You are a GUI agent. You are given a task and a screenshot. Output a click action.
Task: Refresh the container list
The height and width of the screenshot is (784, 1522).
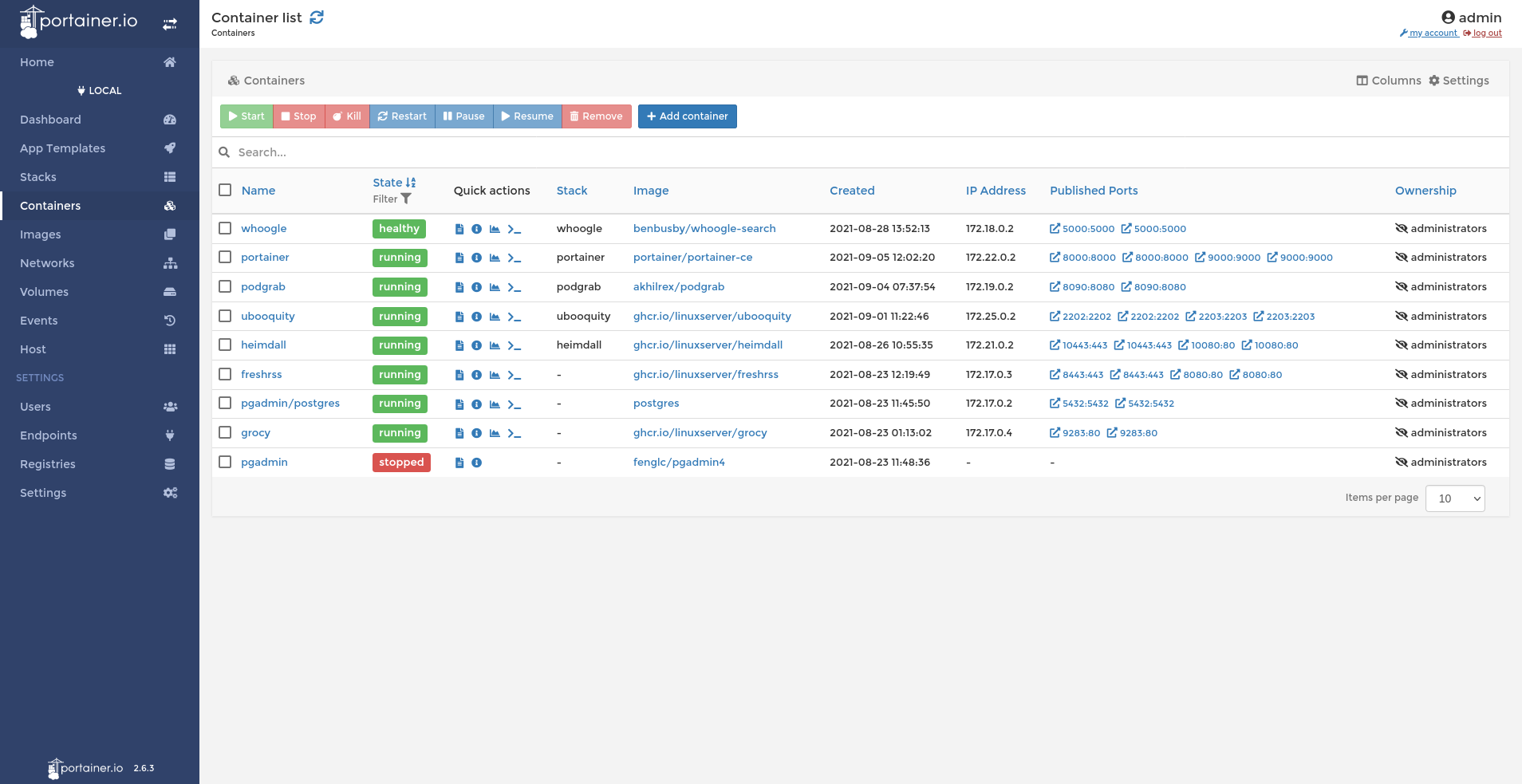coord(317,18)
